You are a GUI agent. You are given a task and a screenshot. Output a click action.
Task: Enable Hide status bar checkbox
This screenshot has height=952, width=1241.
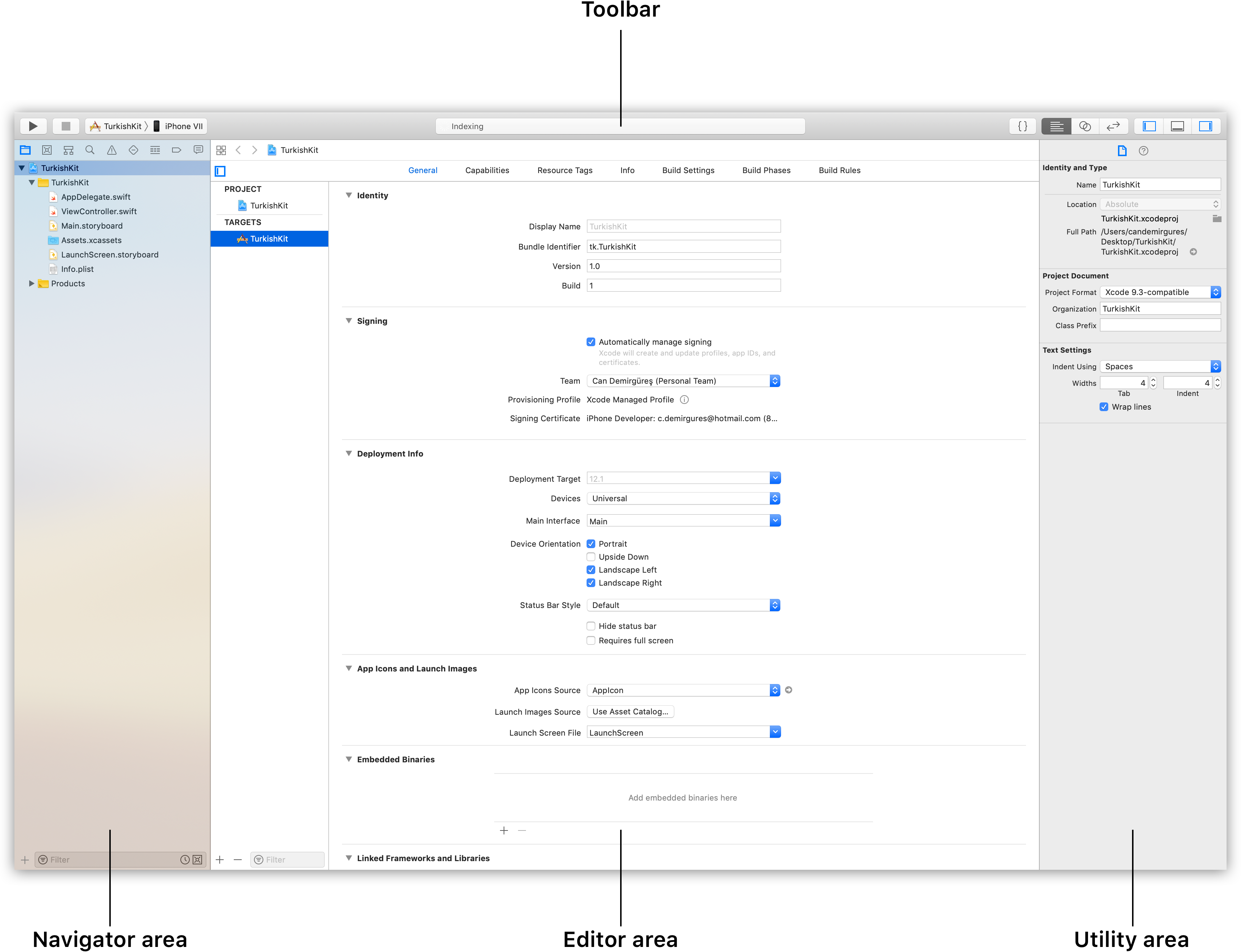click(x=591, y=626)
